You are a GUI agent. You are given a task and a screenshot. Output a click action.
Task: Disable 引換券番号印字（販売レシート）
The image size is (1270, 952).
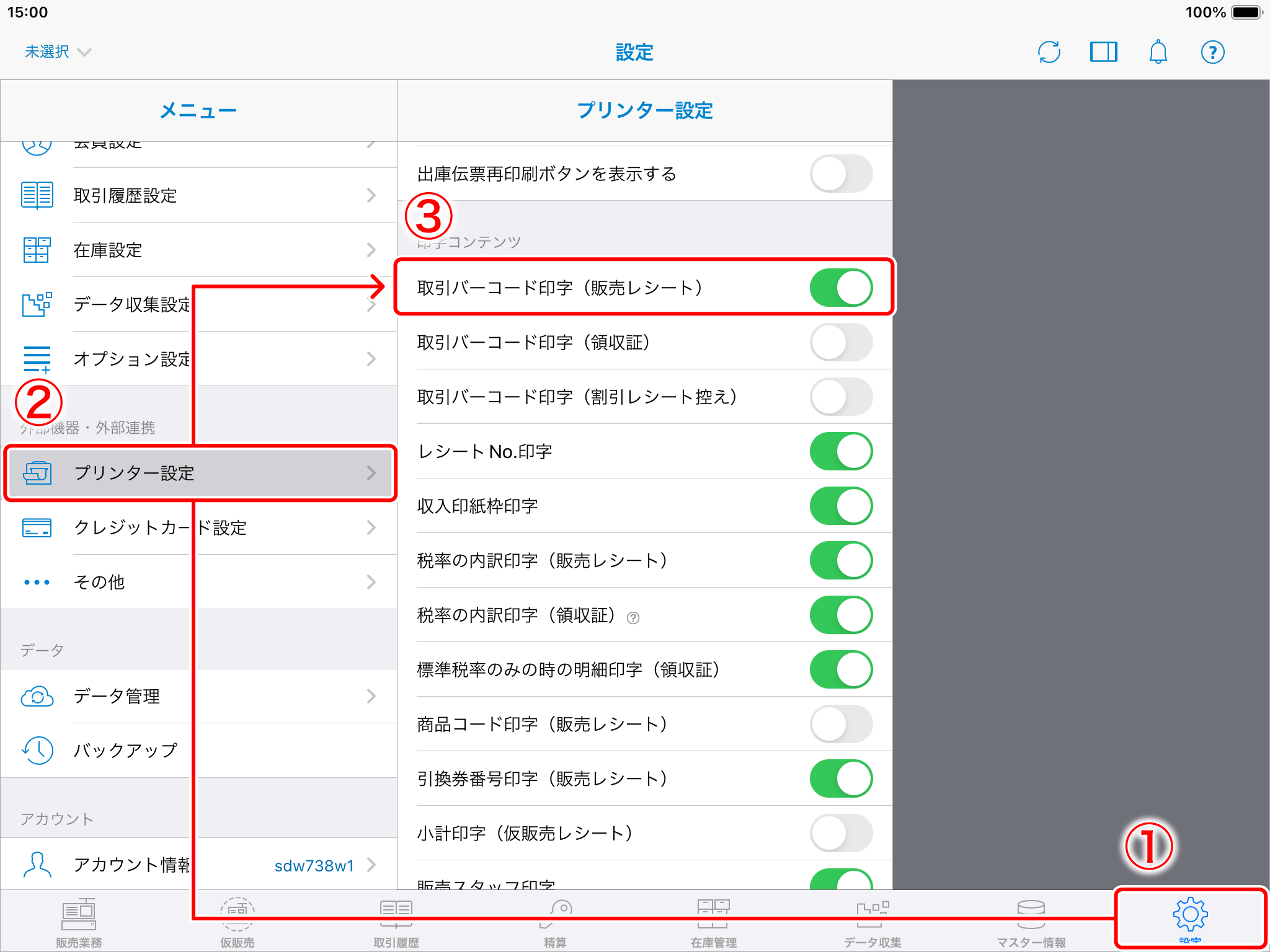pyautogui.click(x=841, y=778)
